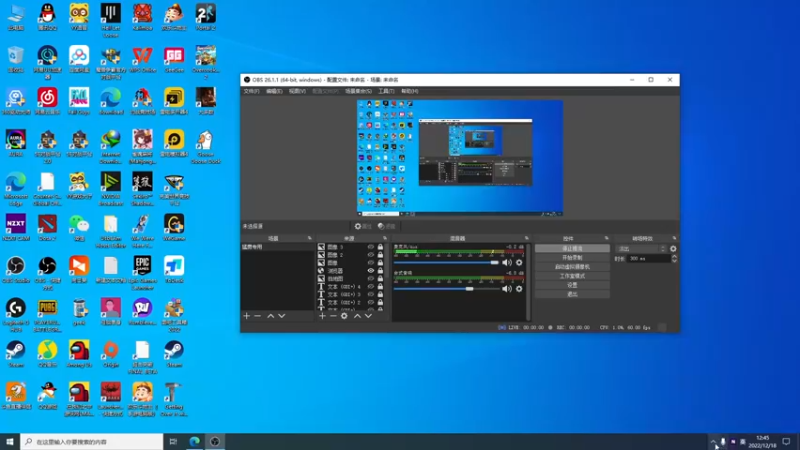Open WPS Office desktop shortcut
800x450 pixels.
tap(142, 59)
